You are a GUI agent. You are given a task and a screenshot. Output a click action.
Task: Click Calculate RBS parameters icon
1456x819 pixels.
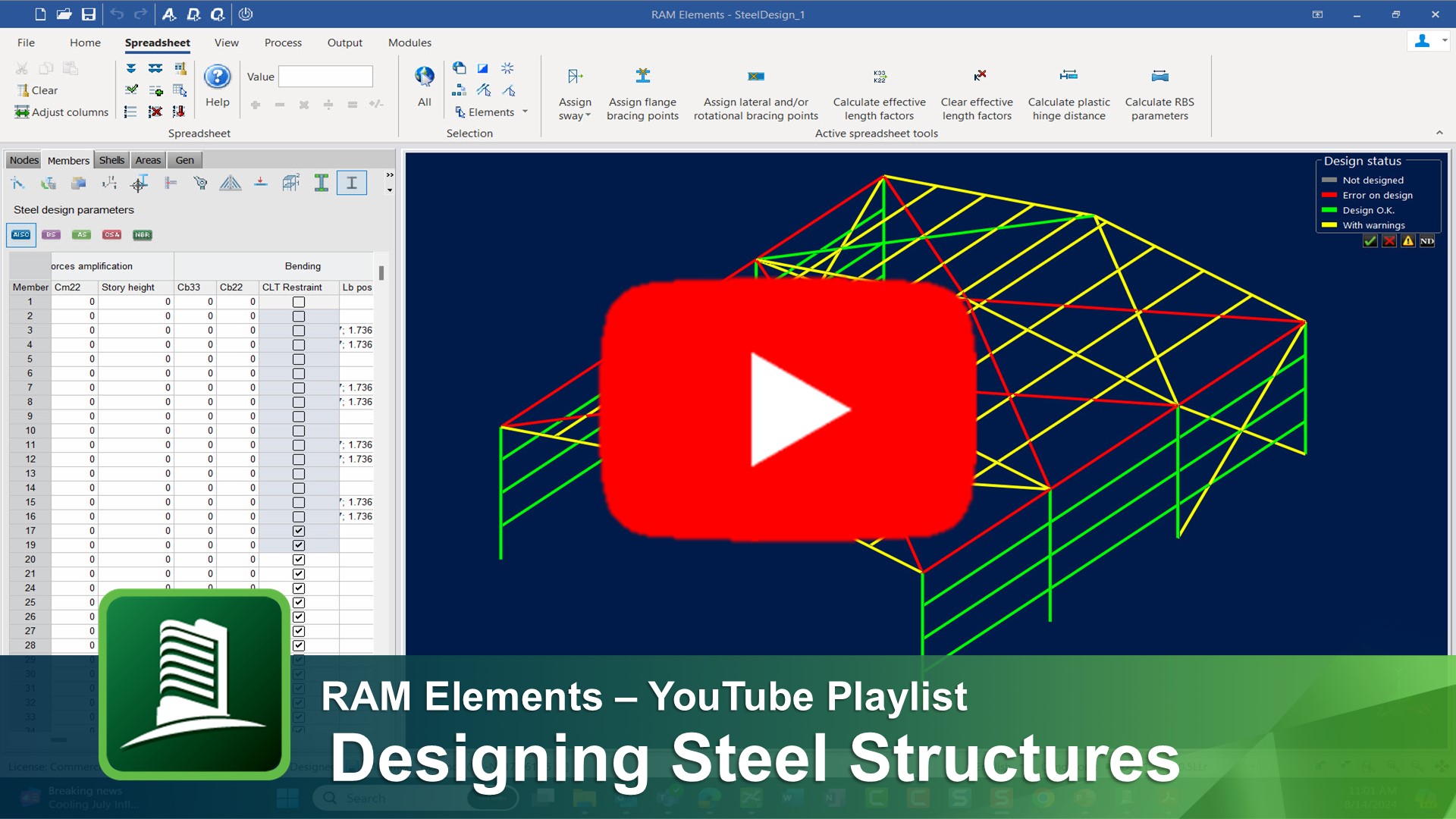(1159, 76)
